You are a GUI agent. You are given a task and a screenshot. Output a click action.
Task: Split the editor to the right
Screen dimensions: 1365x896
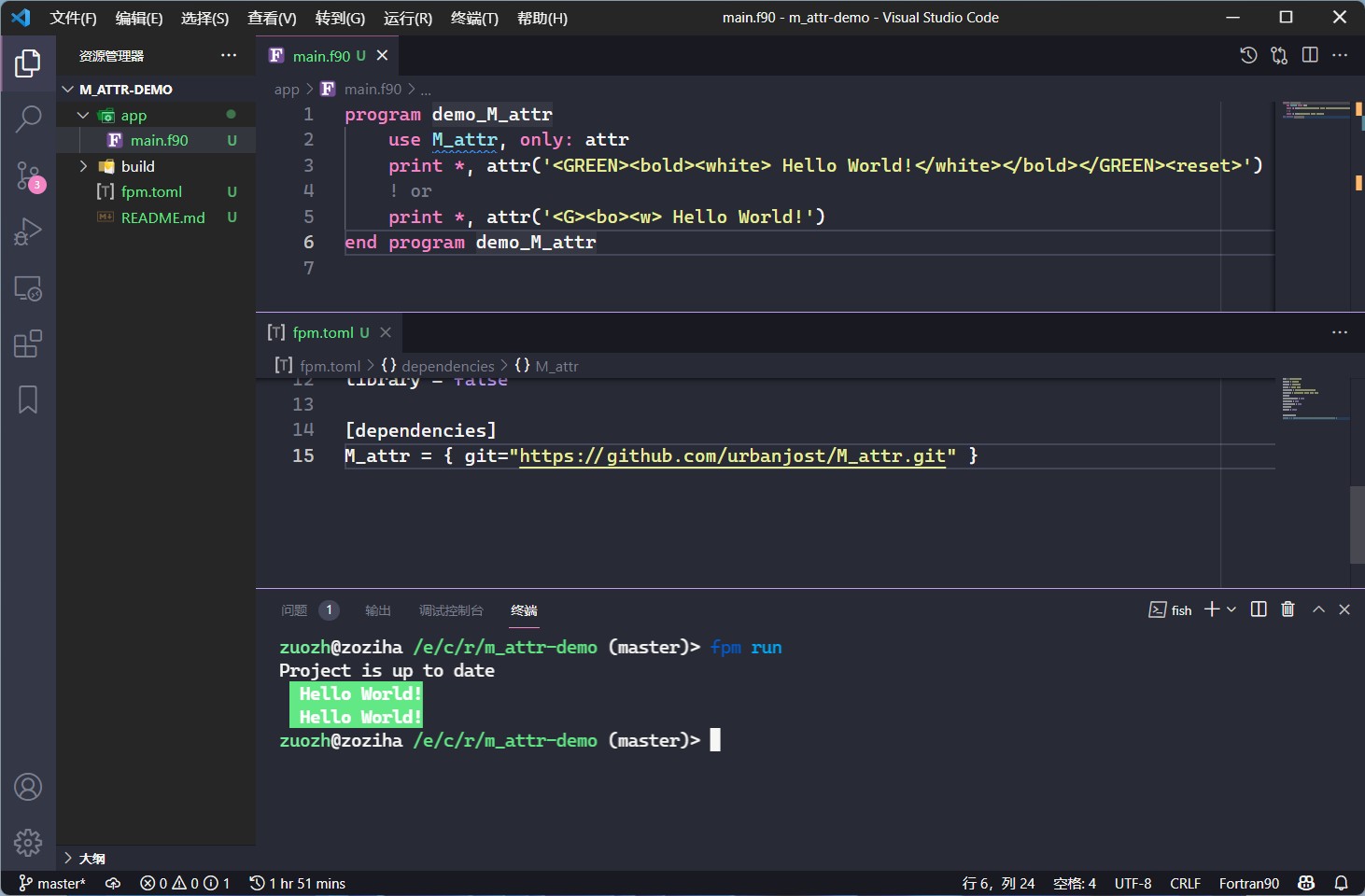(1310, 55)
